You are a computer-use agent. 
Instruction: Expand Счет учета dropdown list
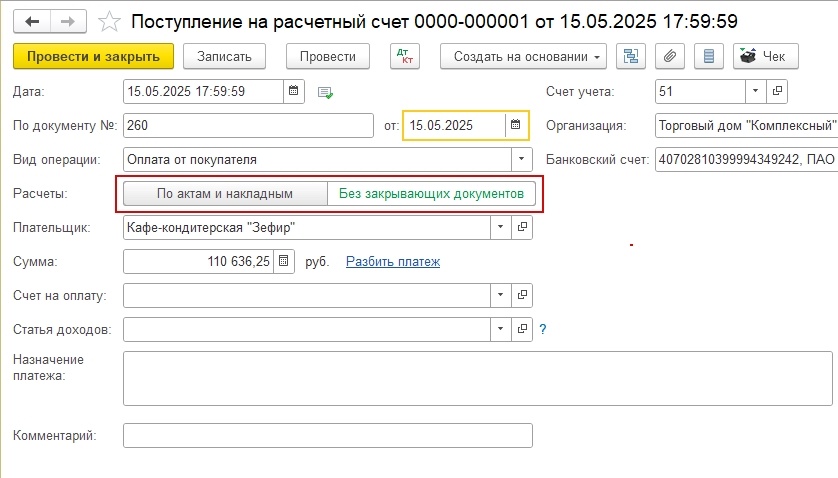[x=756, y=91]
